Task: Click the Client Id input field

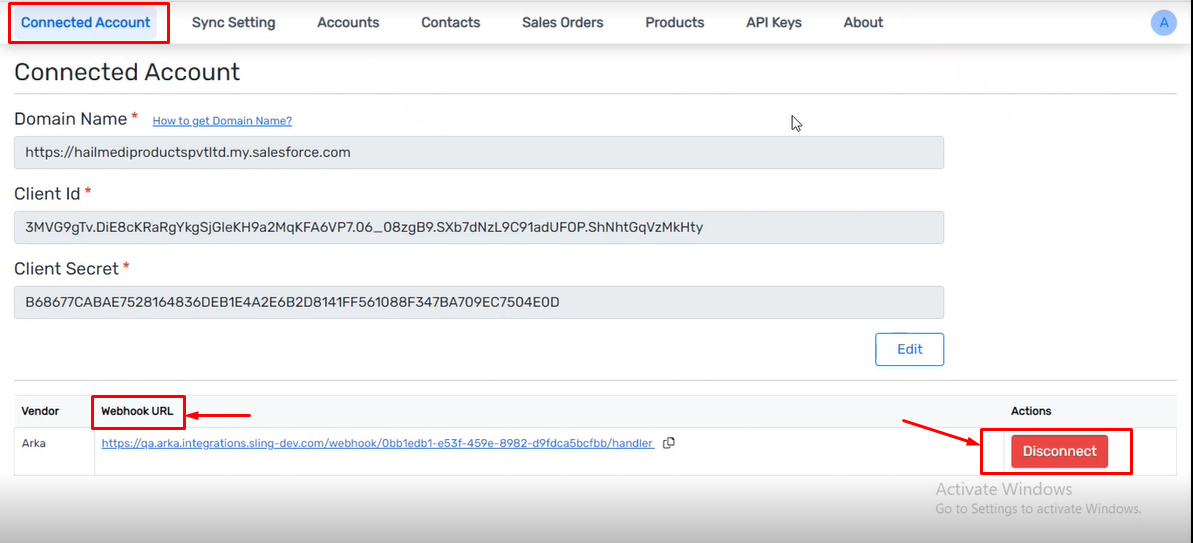Action: (479, 227)
